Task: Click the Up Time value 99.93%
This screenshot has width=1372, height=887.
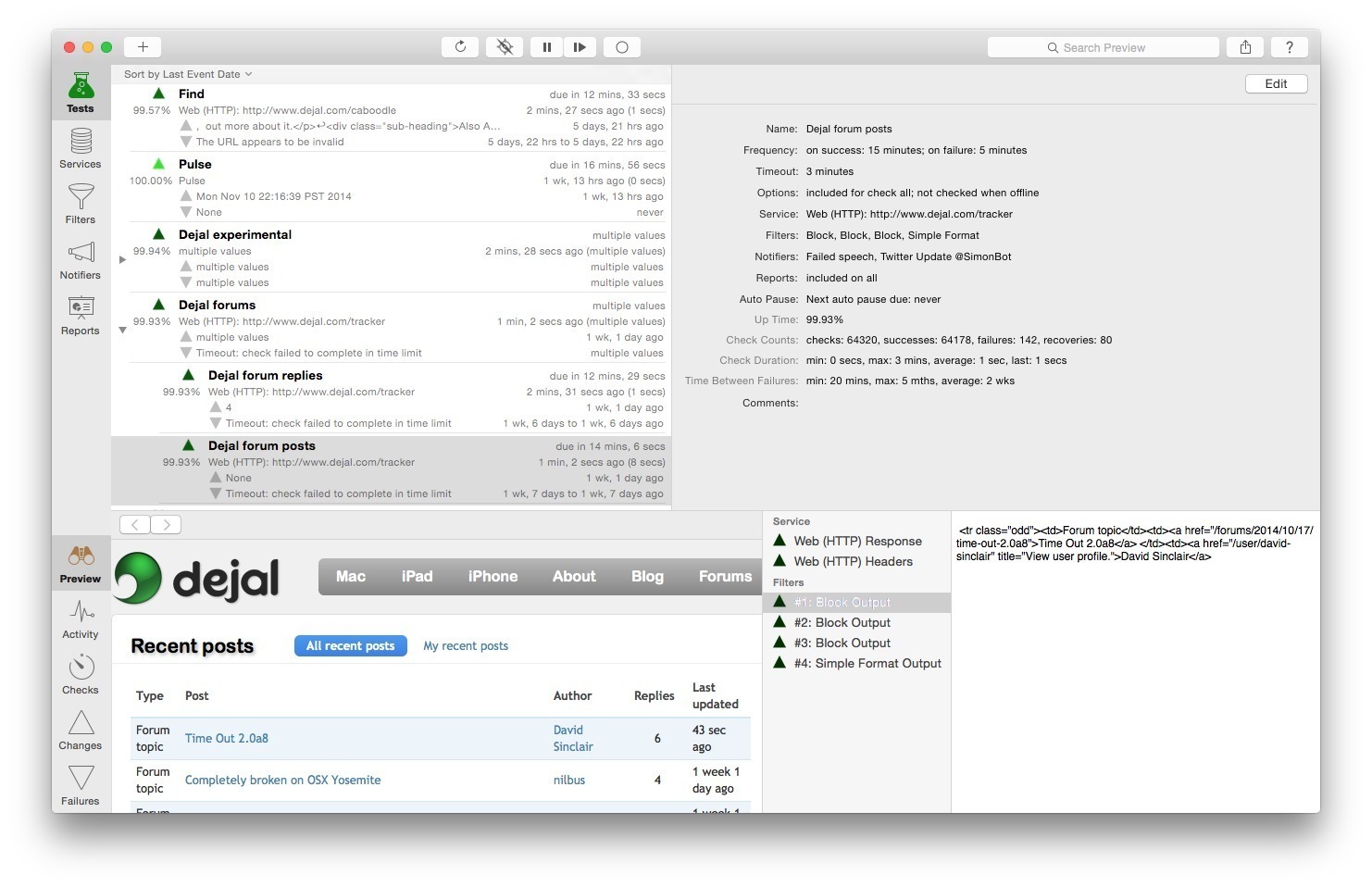Action: pyautogui.click(x=824, y=319)
